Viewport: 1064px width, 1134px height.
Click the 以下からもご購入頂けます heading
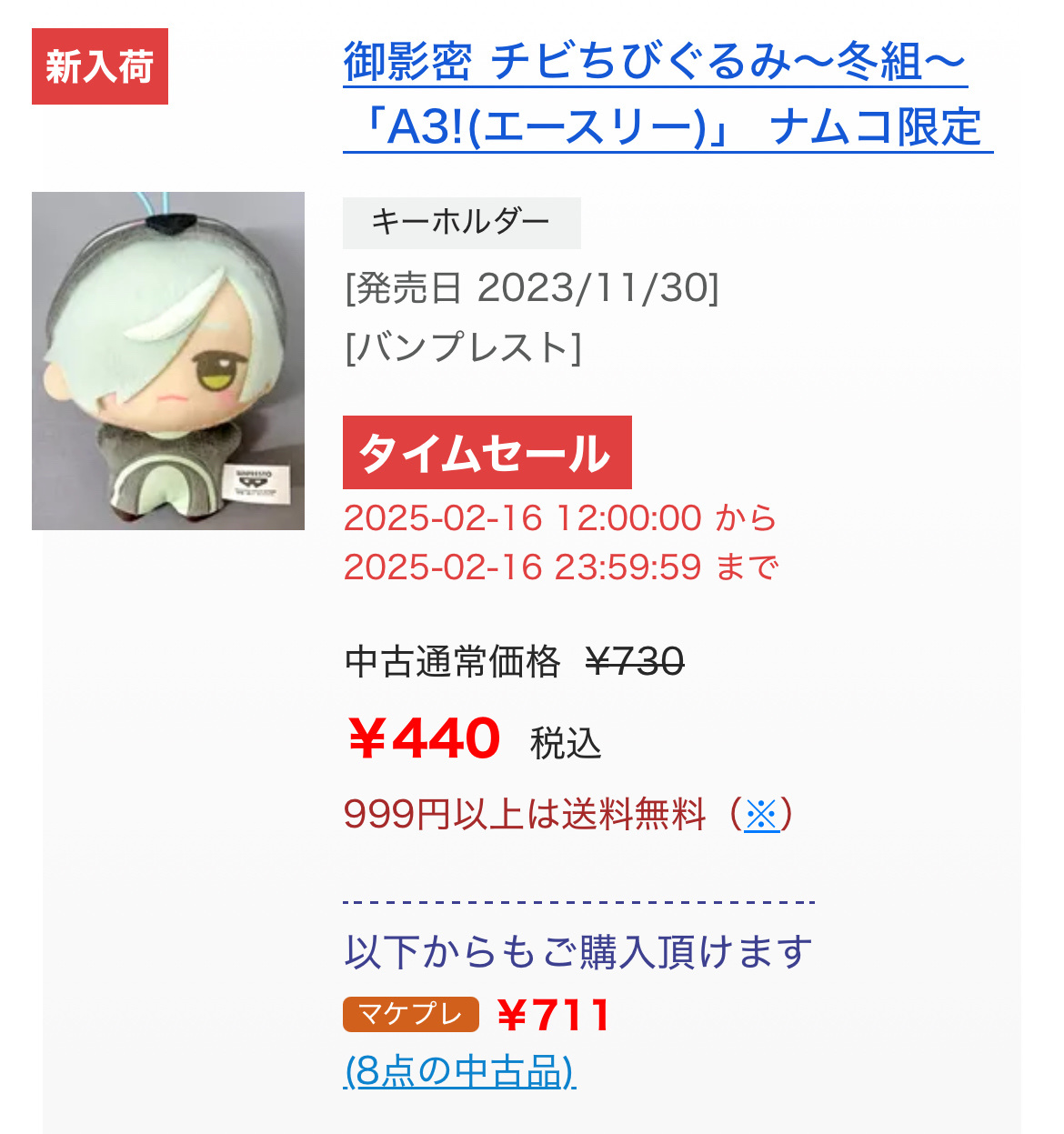click(578, 952)
